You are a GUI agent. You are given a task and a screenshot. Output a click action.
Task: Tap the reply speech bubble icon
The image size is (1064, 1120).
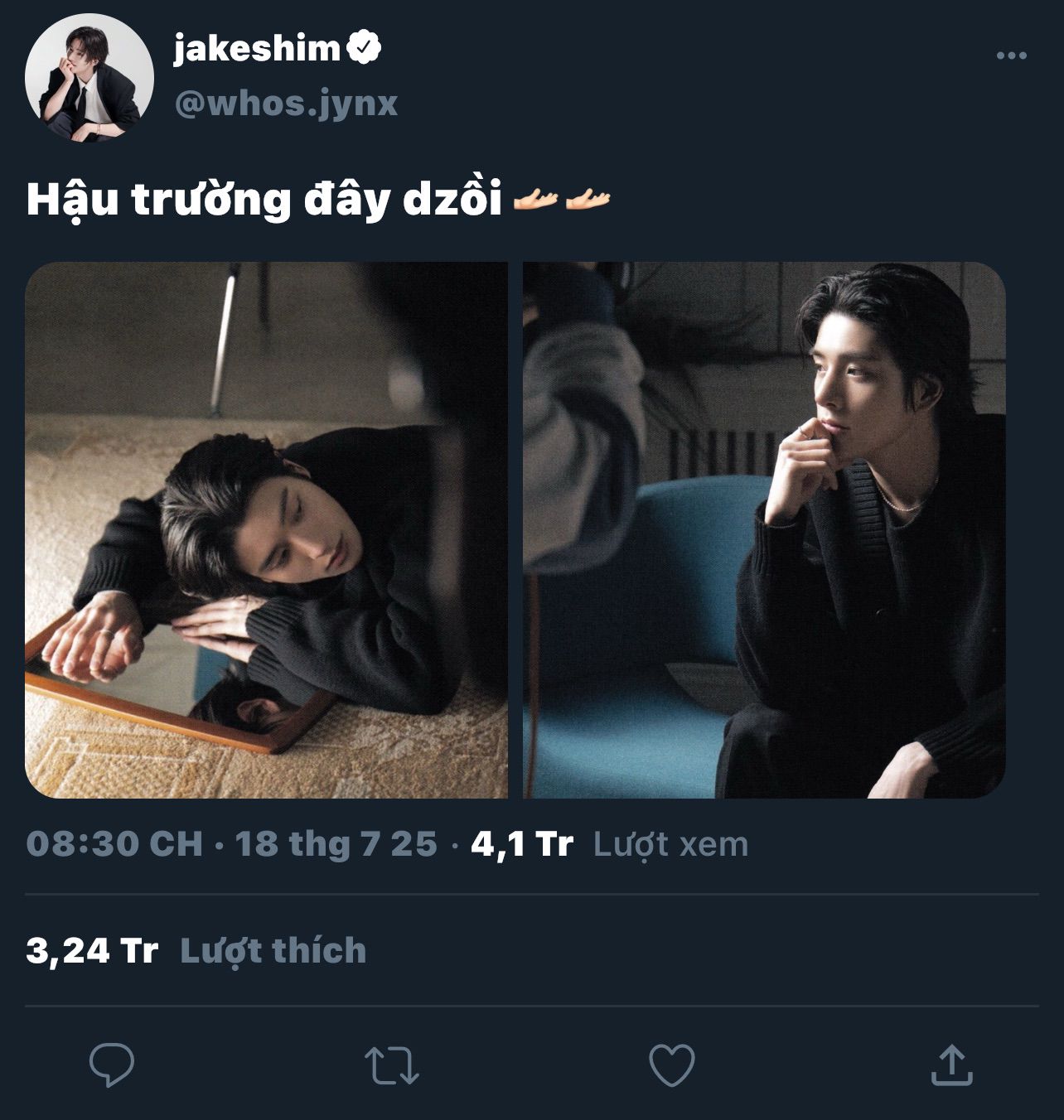pyautogui.click(x=112, y=1064)
